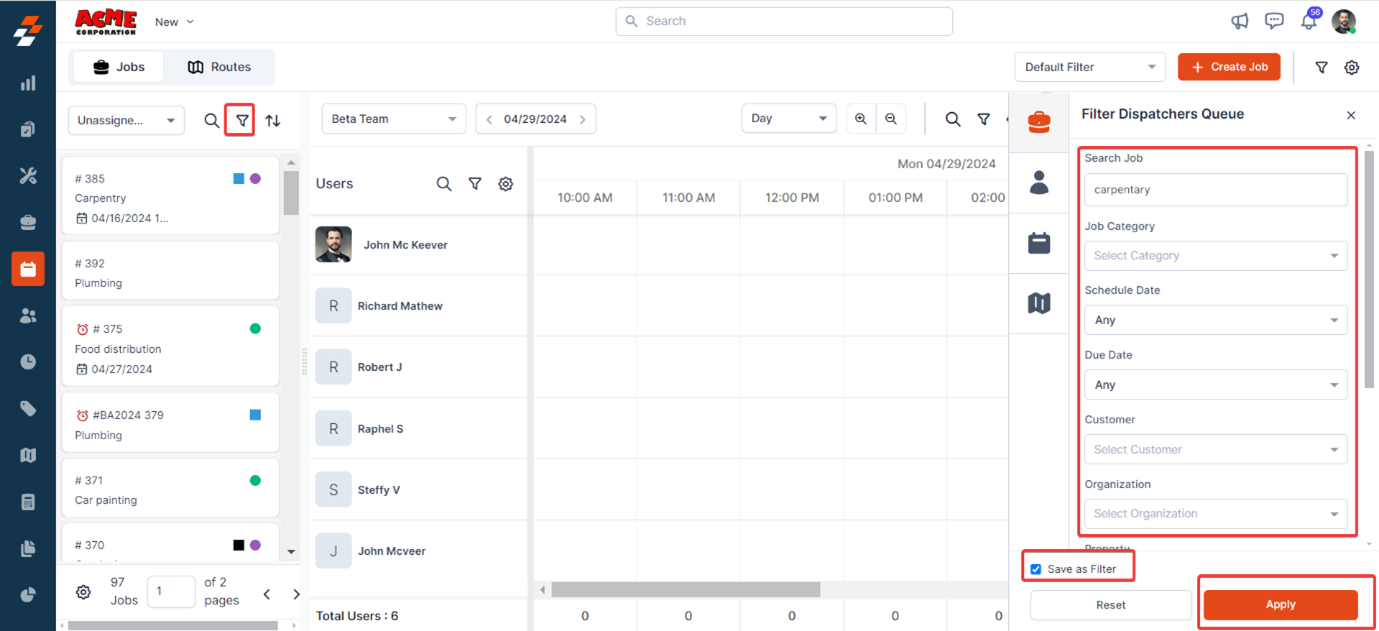Open the Day view dropdown

coord(788,119)
